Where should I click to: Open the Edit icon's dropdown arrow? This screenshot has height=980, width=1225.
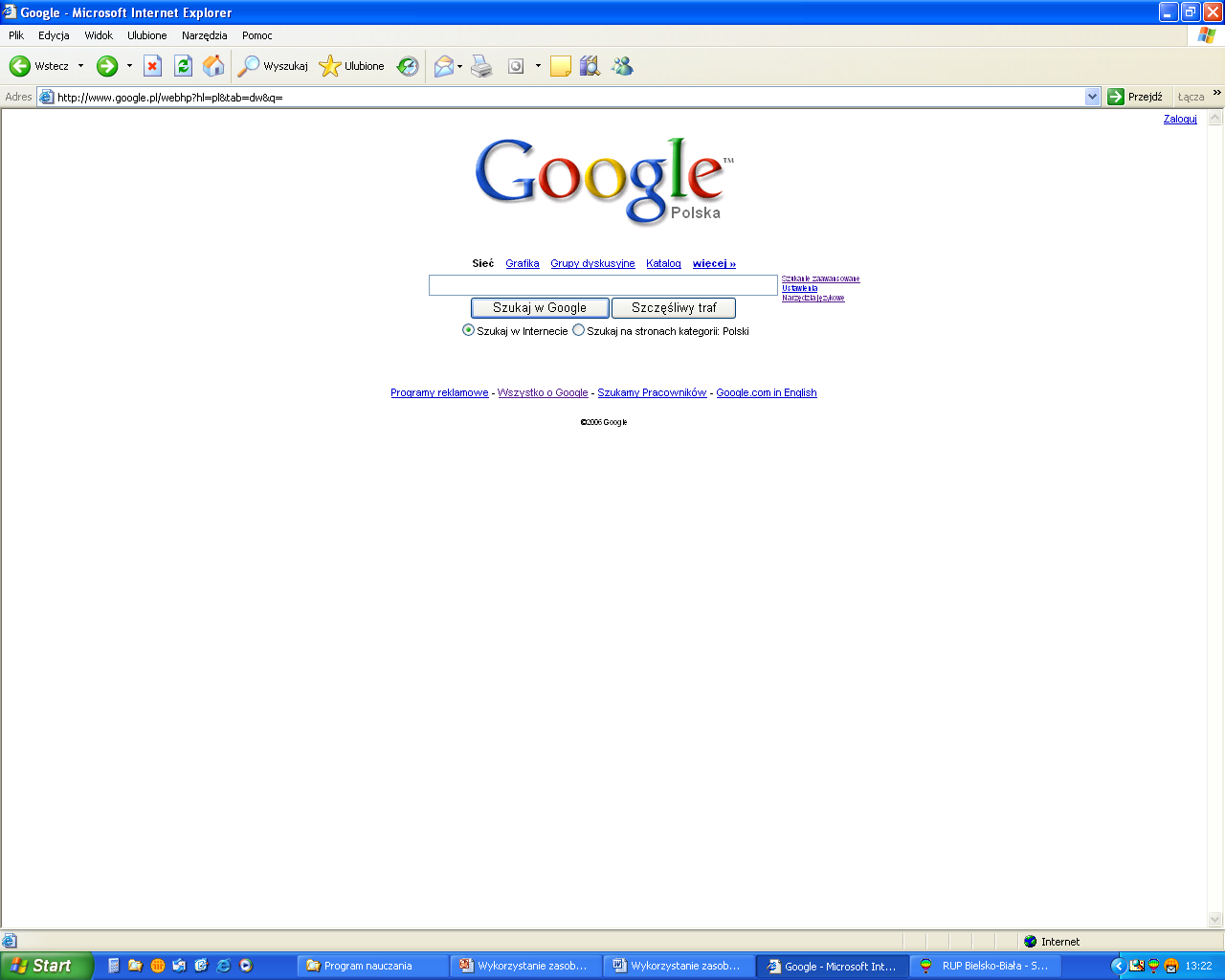[x=538, y=66]
